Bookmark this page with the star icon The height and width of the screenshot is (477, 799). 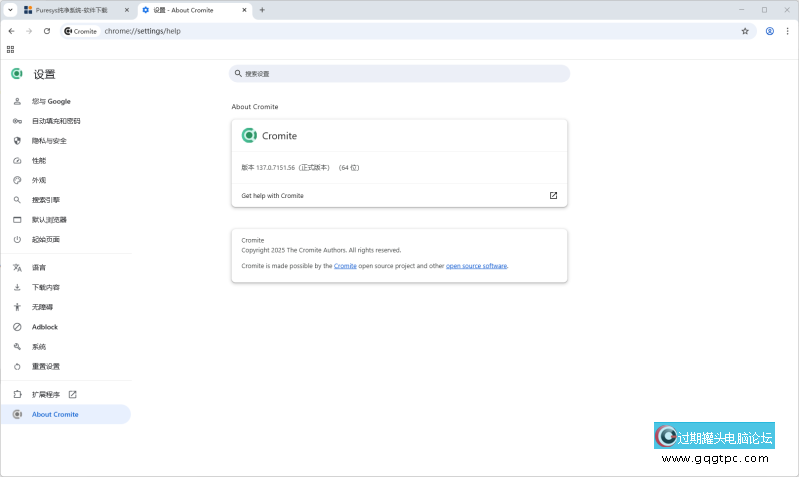tap(745, 31)
